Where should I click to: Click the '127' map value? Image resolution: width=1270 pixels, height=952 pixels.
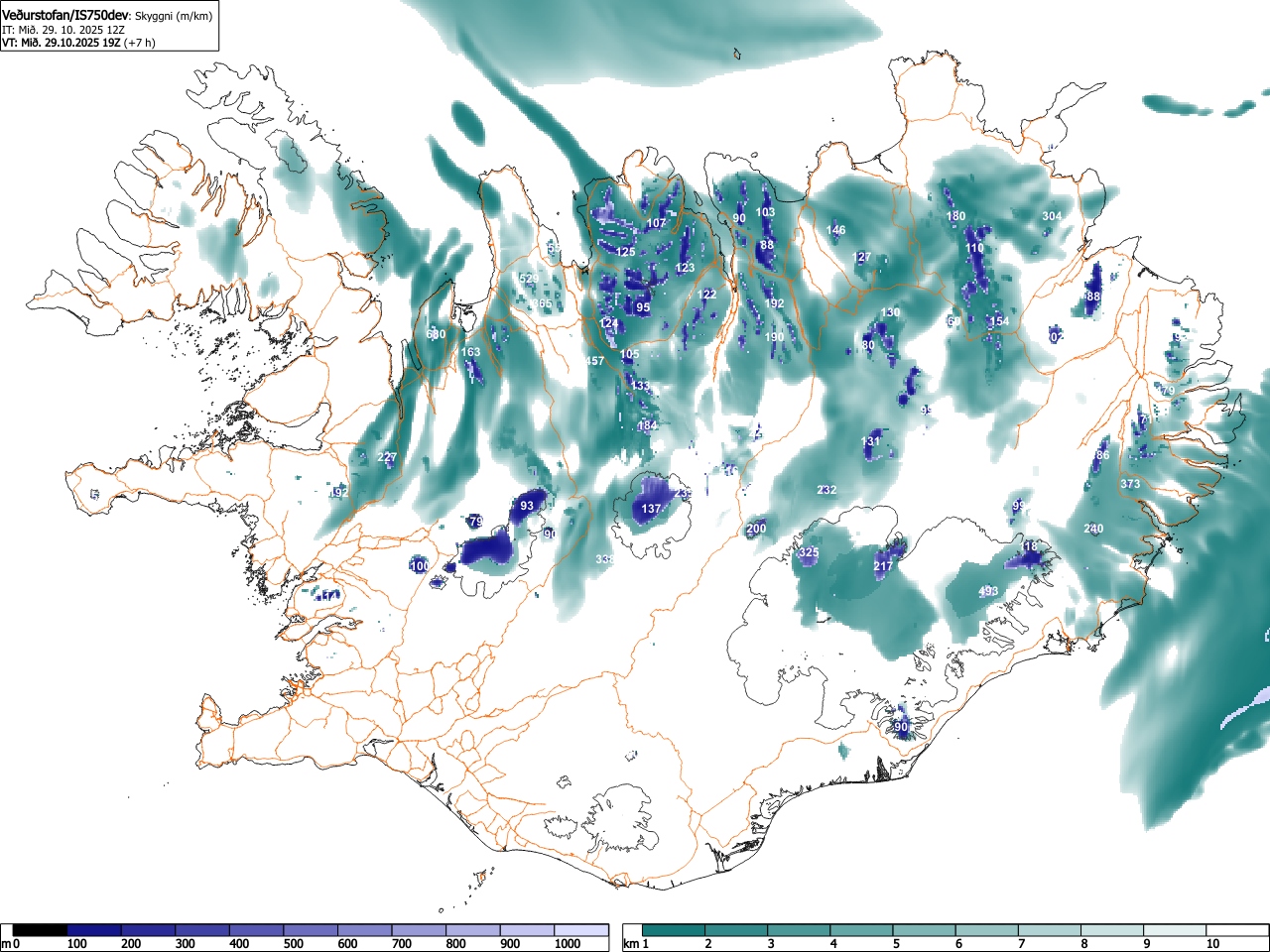[x=861, y=257]
